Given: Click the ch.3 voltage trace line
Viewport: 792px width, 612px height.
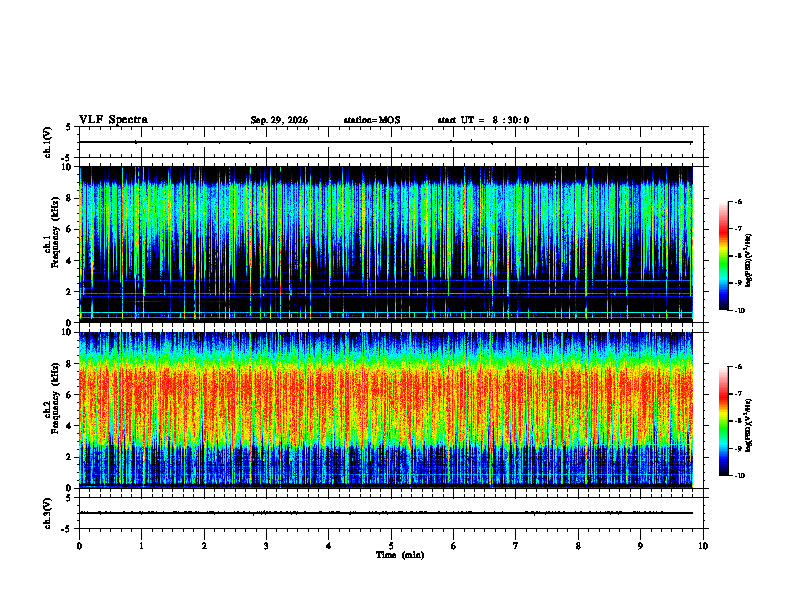Looking at the screenshot, I should coord(385,513).
